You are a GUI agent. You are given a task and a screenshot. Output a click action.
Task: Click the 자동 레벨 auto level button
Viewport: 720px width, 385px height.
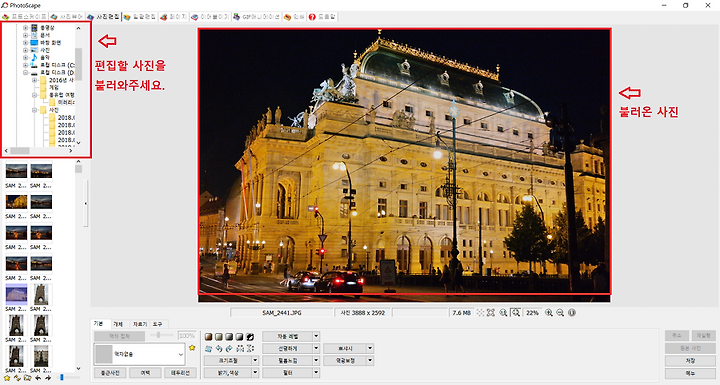pos(287,336)
